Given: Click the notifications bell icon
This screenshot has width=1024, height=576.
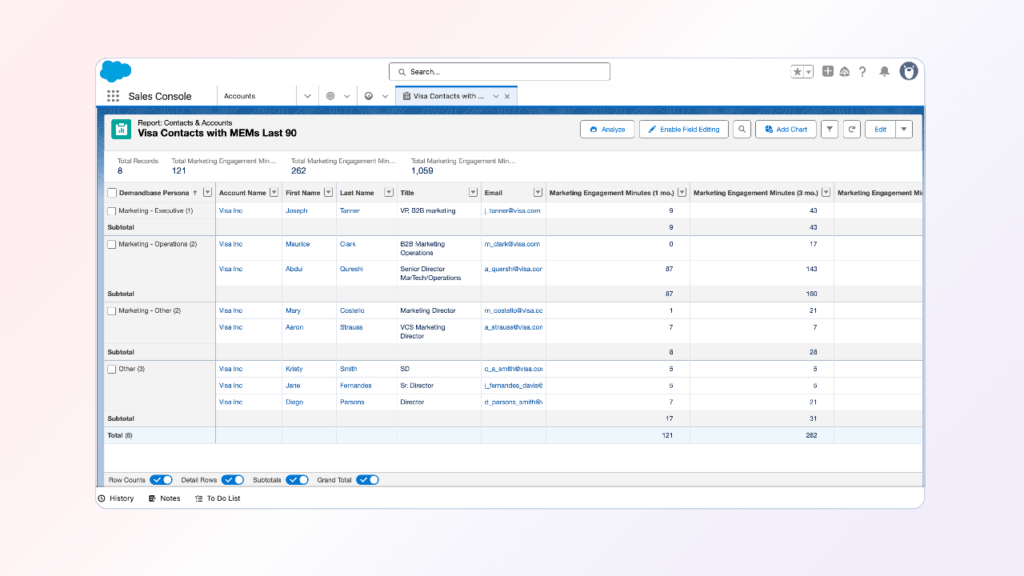Looking at the screenshot, I should coord(884,72).
